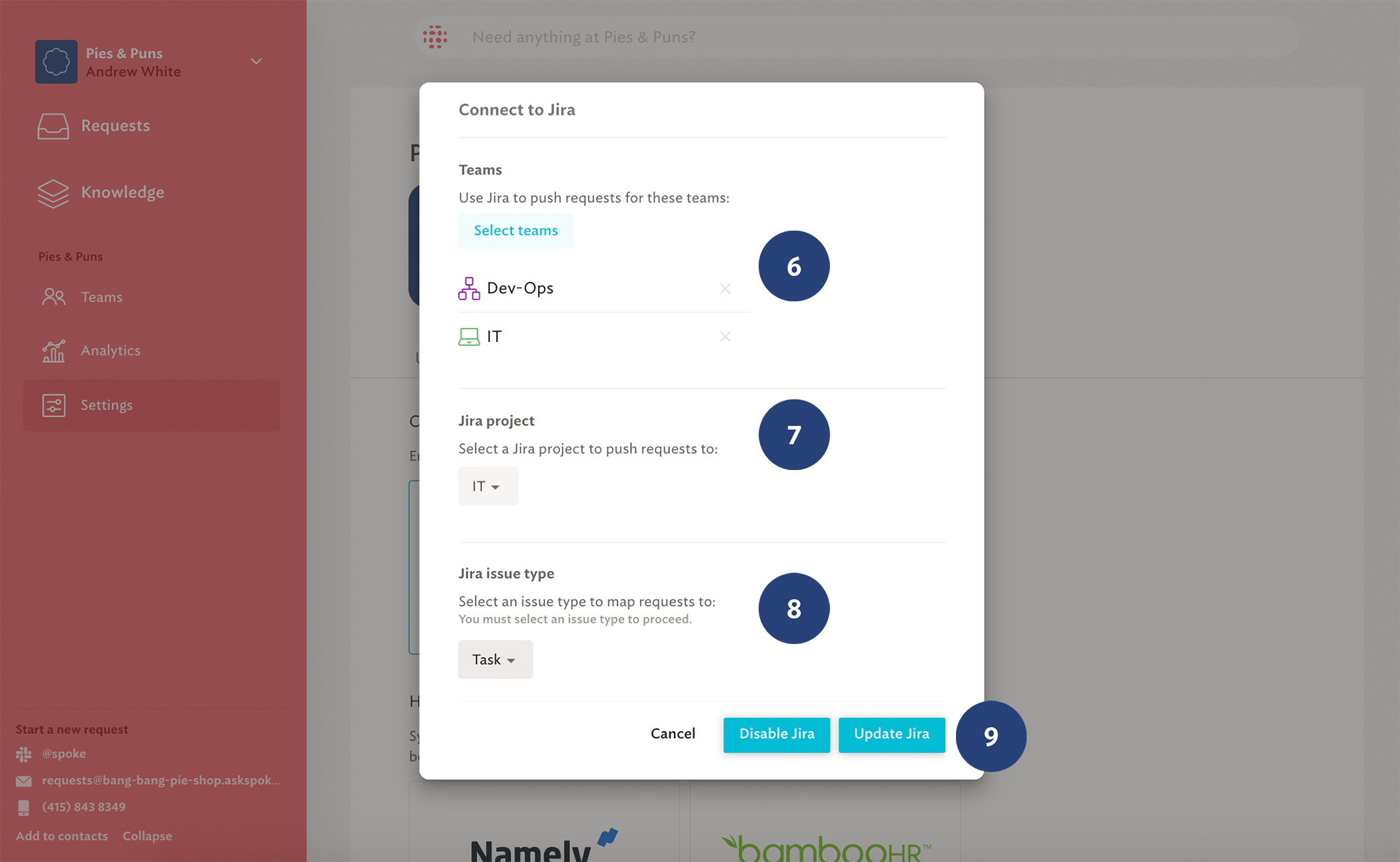Click Cancel to close the dialog
The width and height of the screenshot is (1400, 862).
(x=672, y=733)
